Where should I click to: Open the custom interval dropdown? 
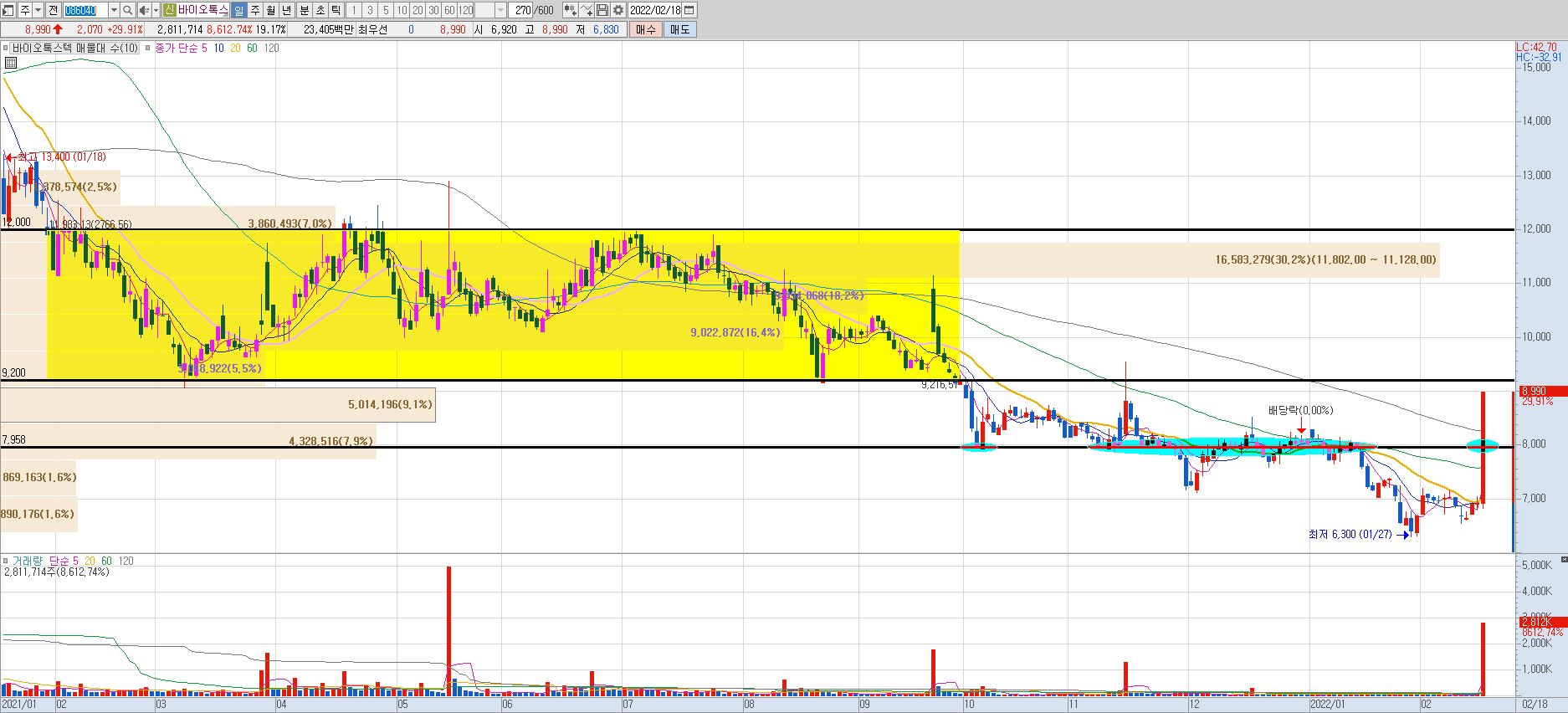[x=500, y=10]
